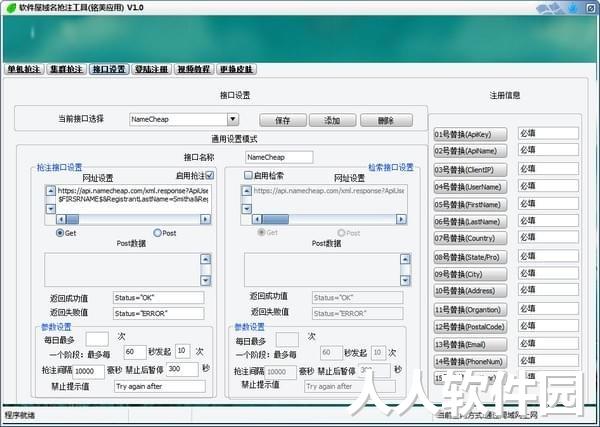Screen dimensions: 600x427
Task: Fill the 必填 field beside 01号替换(ApiKey)
Action: pos(548,134)
